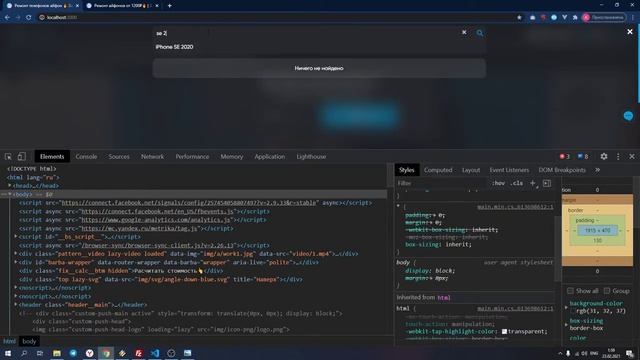Click the new style rule plus icon
The image size is (640, 360).
(x=533, y=183)
